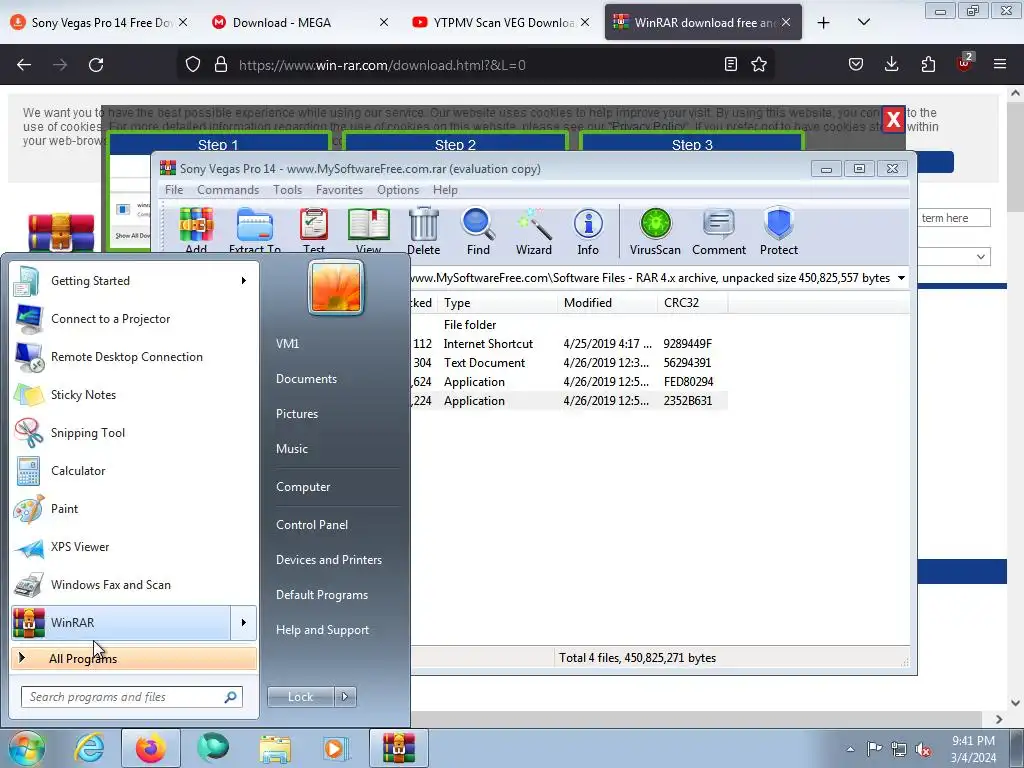The image size is (1024, 768).
Task: Click the Firefox address bar
Action: 477,65
